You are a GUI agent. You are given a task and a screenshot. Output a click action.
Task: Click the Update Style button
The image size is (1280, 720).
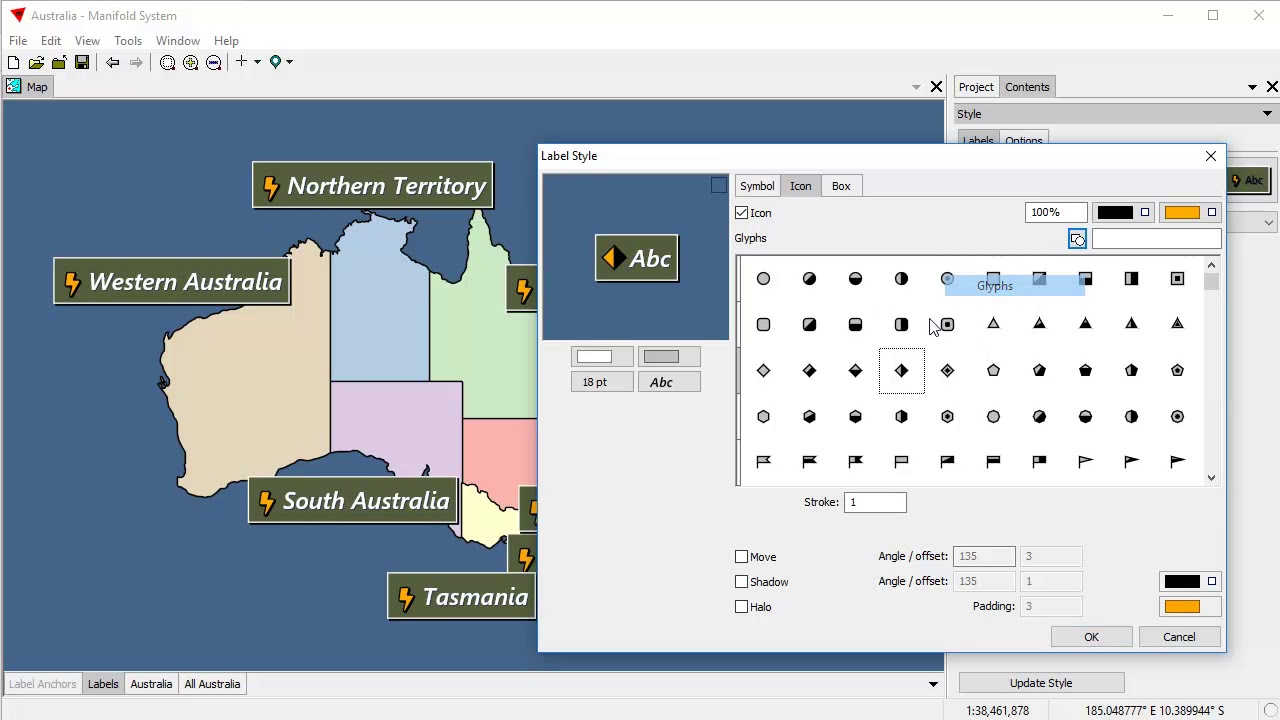click(1041, 683)
